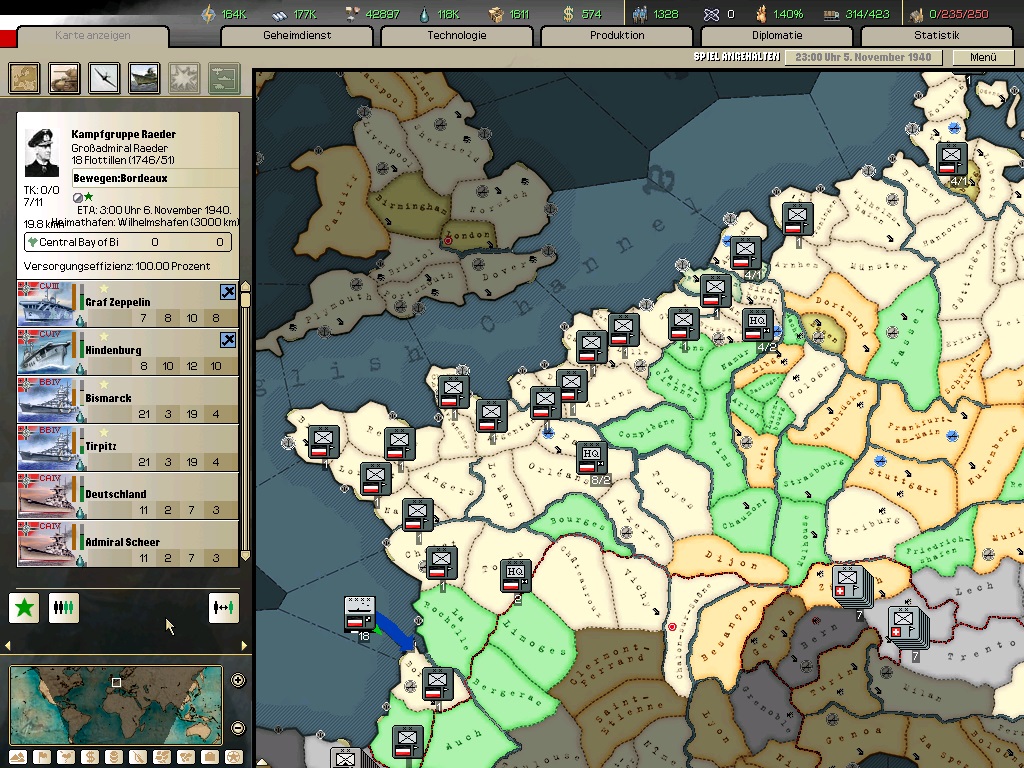Screen dimensions: 1024x768
Task: Select the Graf Zeppelin ship row
Action: click(x=128, y=304)
